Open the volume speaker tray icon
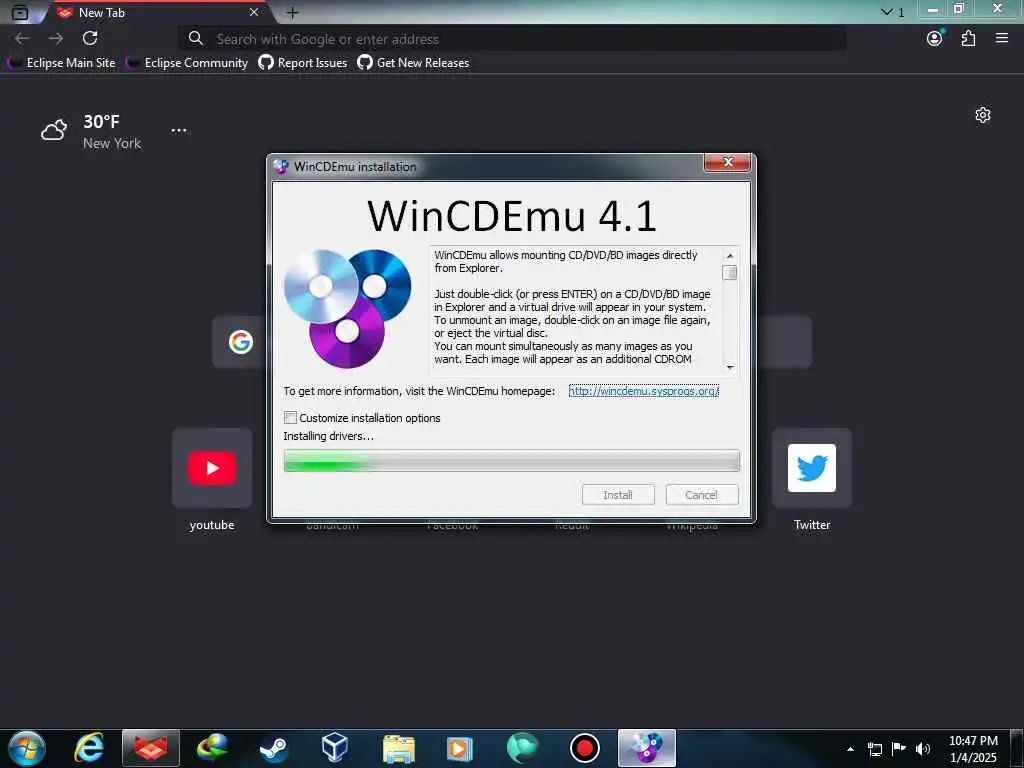 point(923,749)
